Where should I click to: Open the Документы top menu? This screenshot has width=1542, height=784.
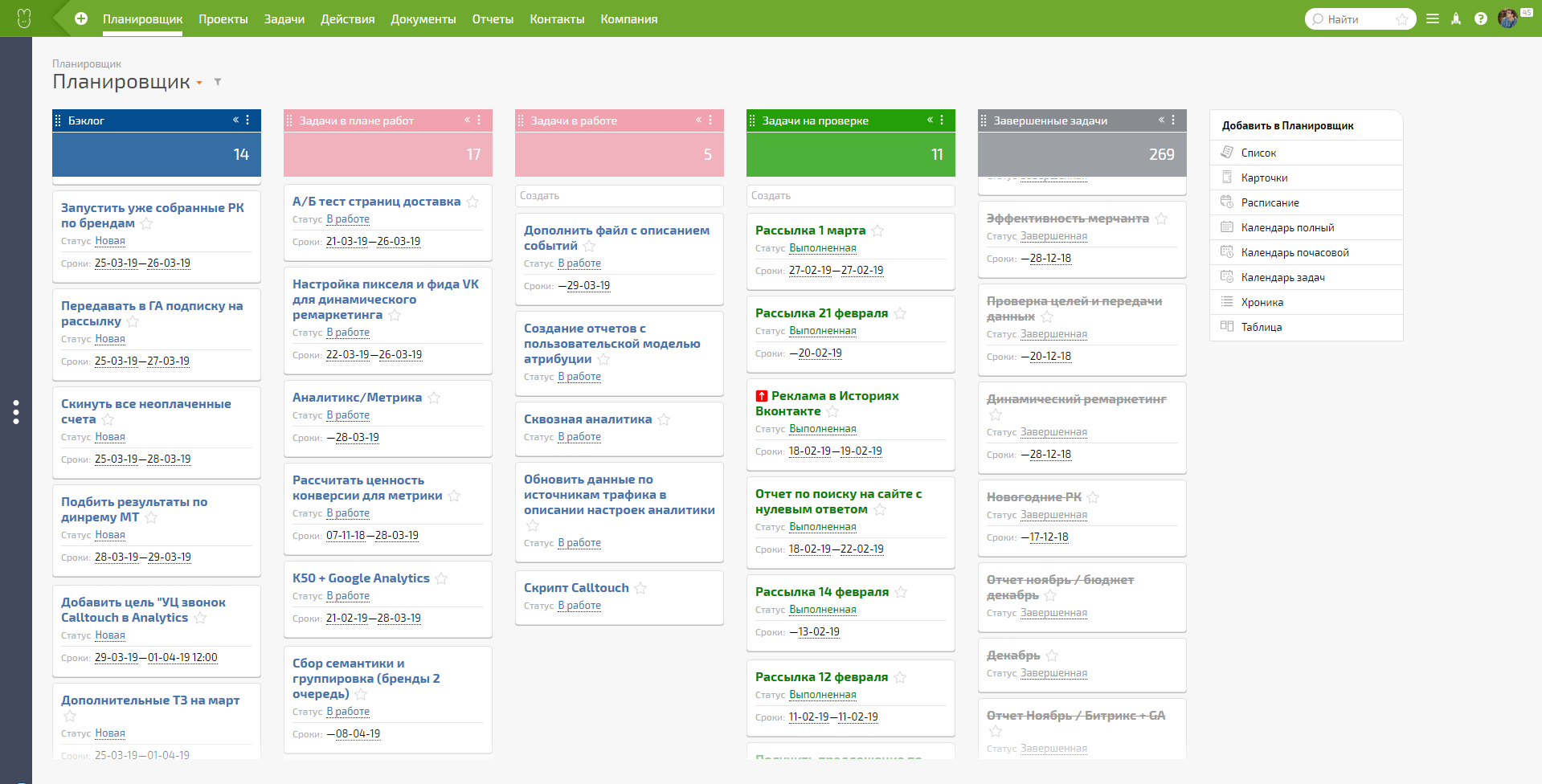(423, 19)
